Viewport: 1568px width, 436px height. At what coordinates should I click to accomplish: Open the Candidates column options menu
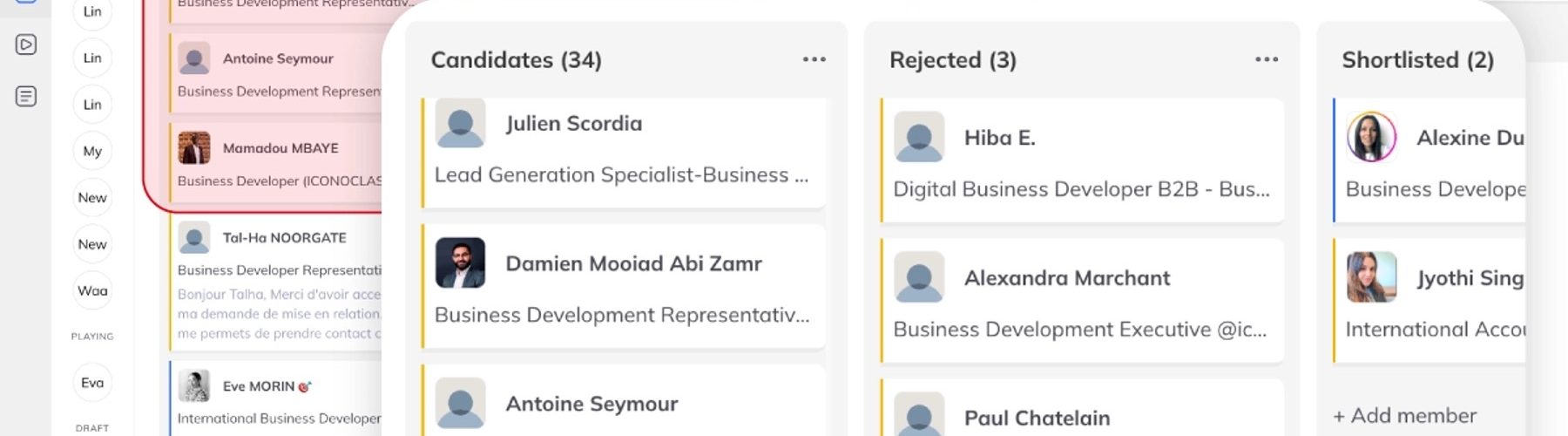(x=814, y=59)
